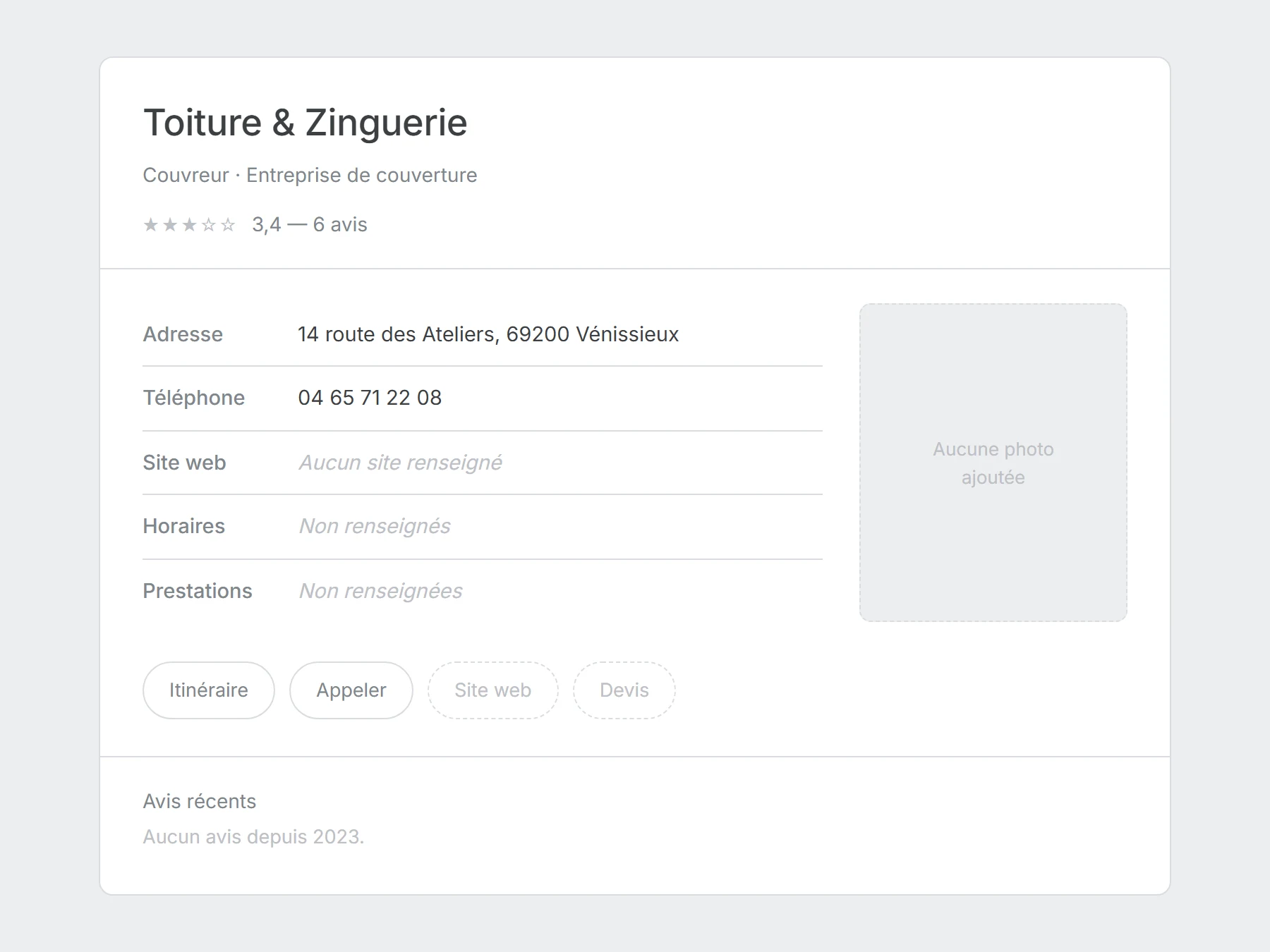The height and width of the screenshot is (952, 1270).
Task: Tap the Appeler button
Action: [x=351, y=690]
